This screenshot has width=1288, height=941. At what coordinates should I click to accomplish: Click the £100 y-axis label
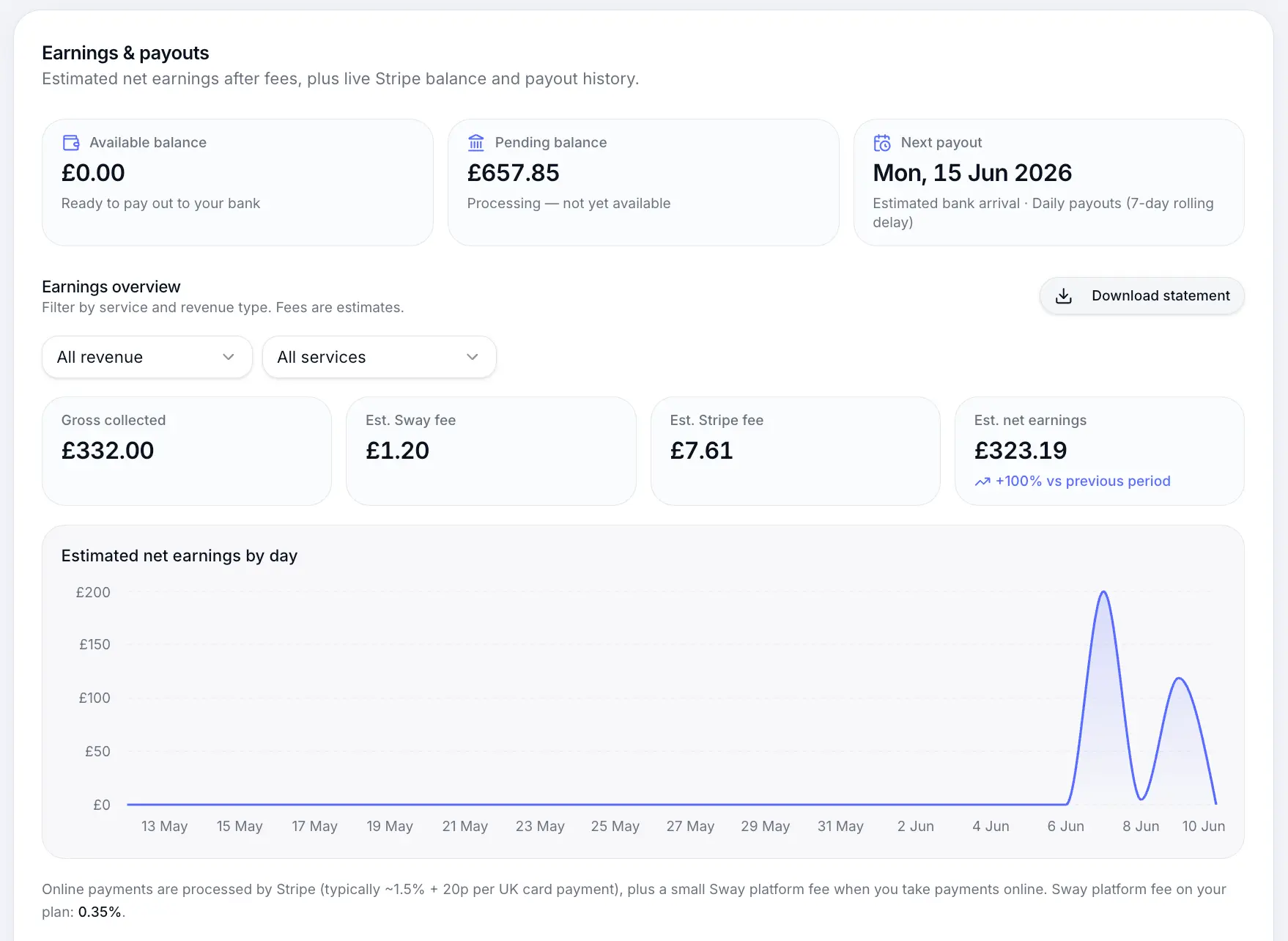point(95,698)
